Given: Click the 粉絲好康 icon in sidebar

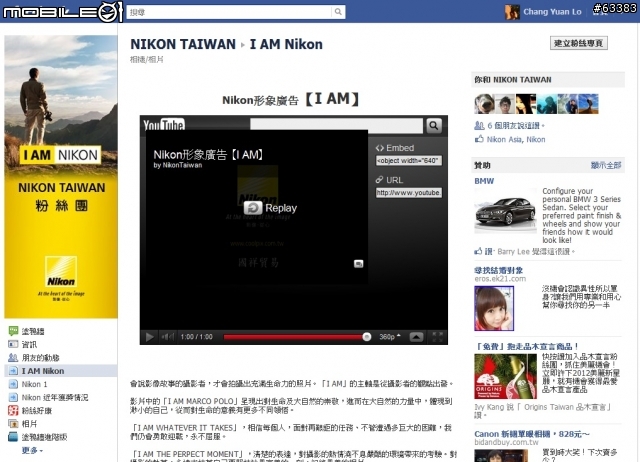Looking at the screenshot, I should point(13,410).
